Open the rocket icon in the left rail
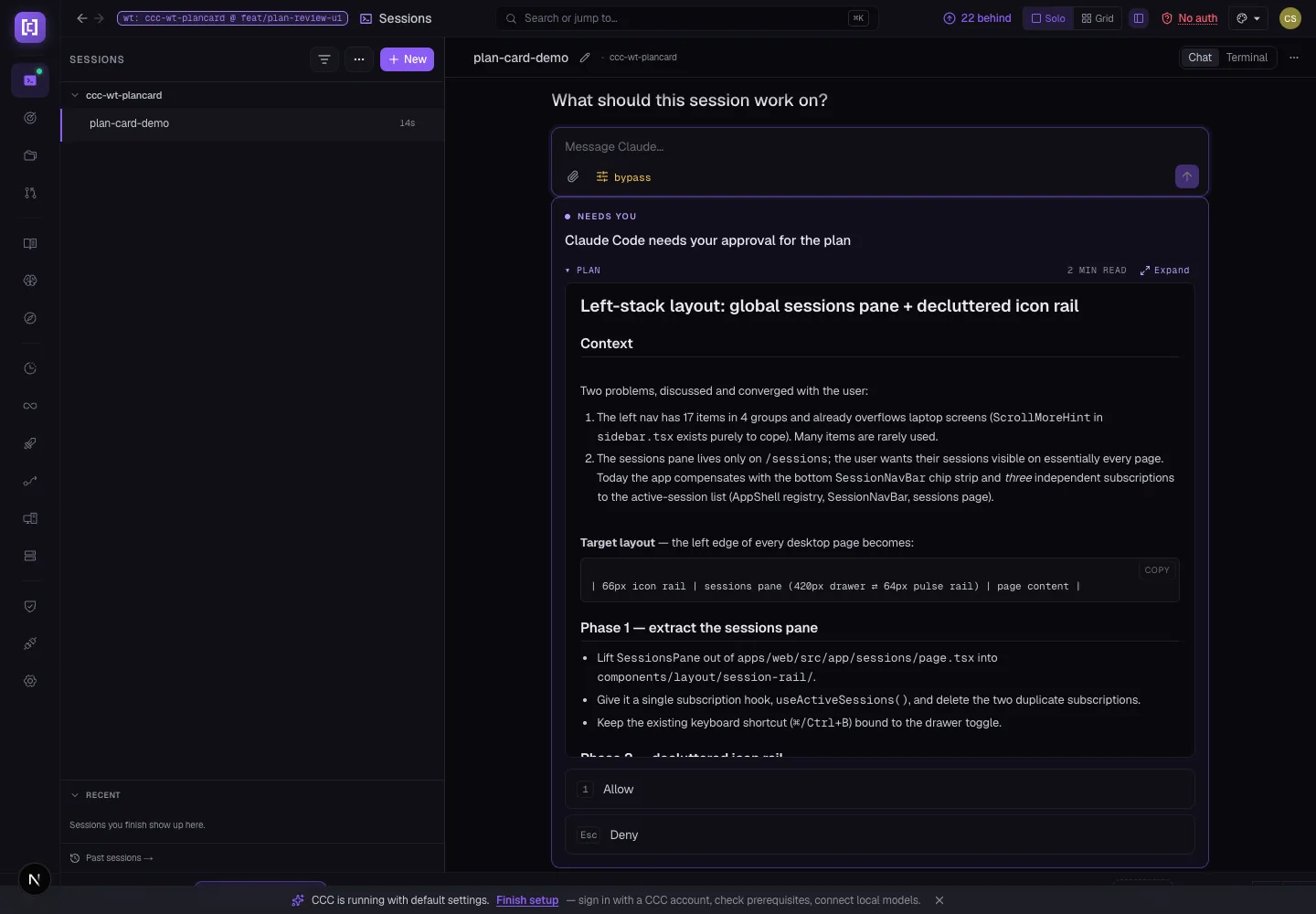 [30, 443]
